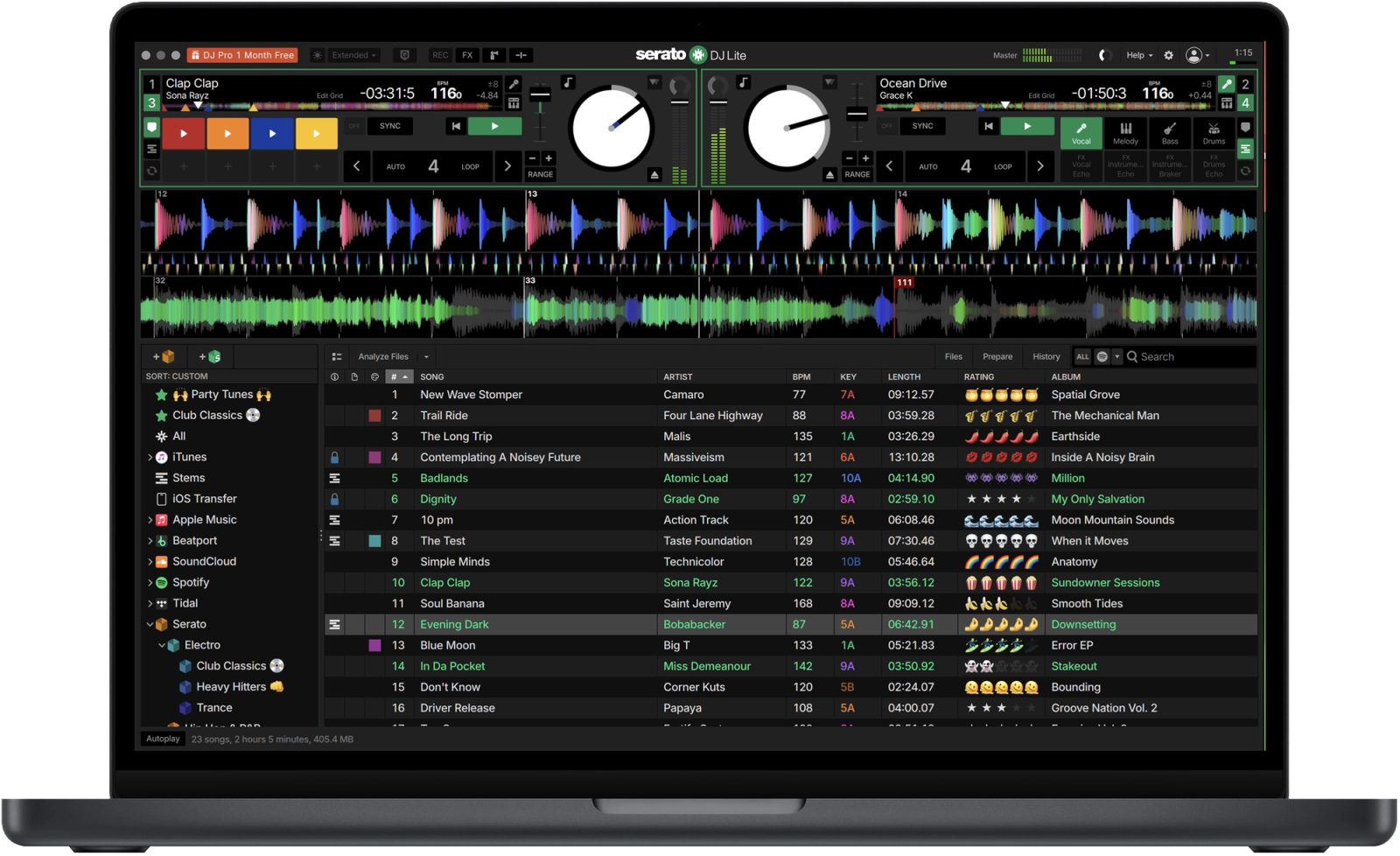Click the DJ Pro 1 Month Free button
Viewport: 1400px width, 856px height.
point(243,55)
